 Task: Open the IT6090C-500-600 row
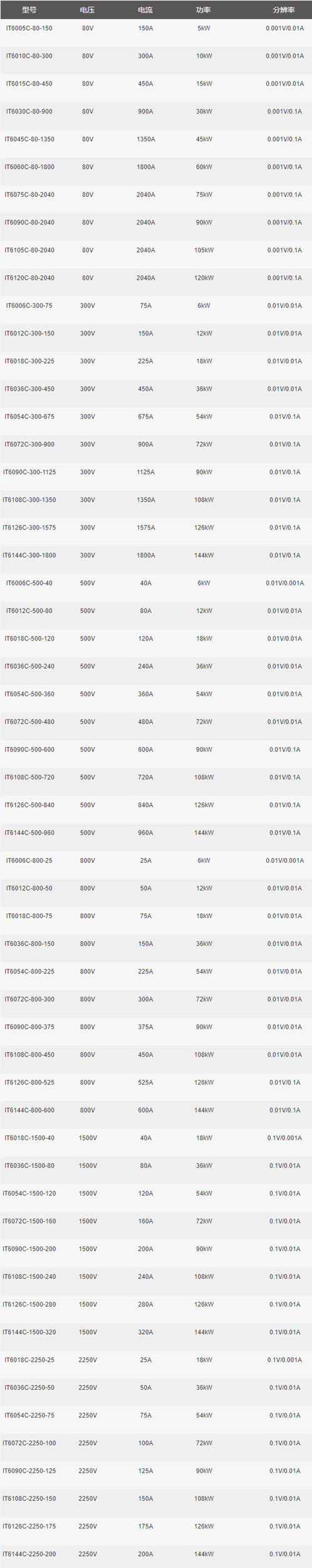(29, 750)
